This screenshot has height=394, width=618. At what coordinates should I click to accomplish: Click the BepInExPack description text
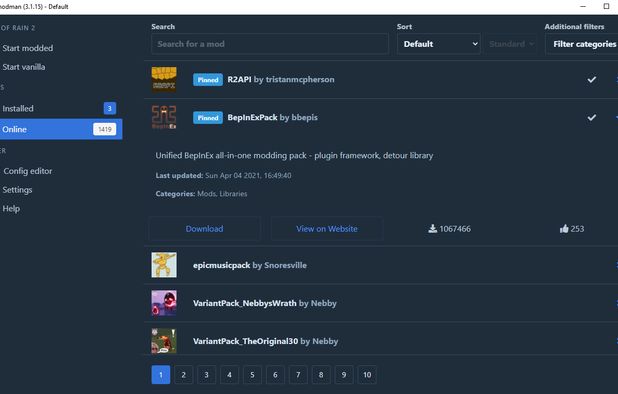coord(294,155)
